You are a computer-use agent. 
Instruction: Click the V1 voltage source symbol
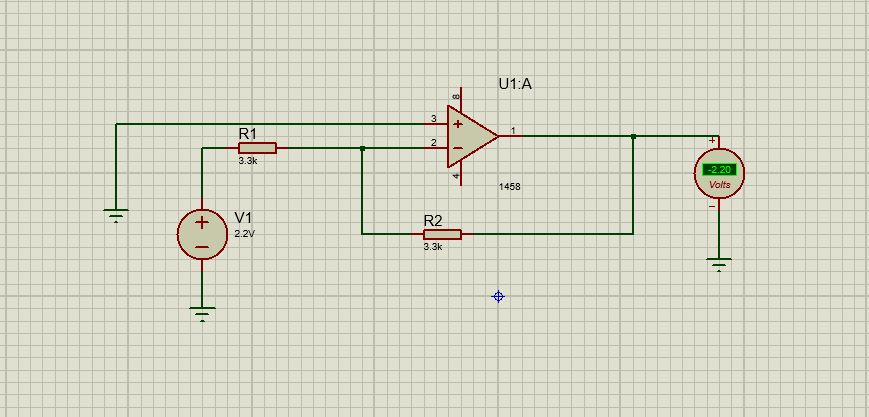(202, 234)
